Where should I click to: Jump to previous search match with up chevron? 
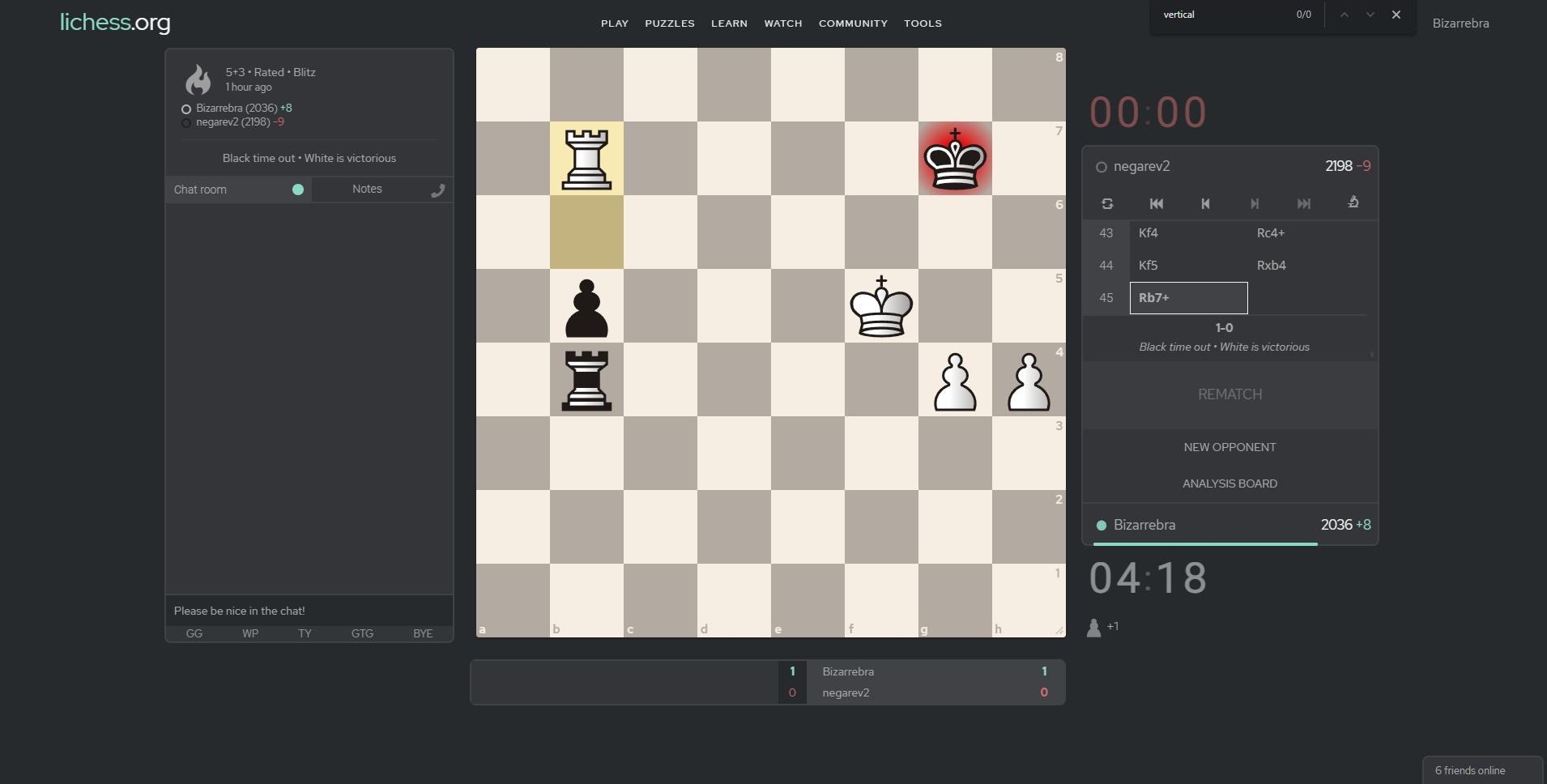1344,15
